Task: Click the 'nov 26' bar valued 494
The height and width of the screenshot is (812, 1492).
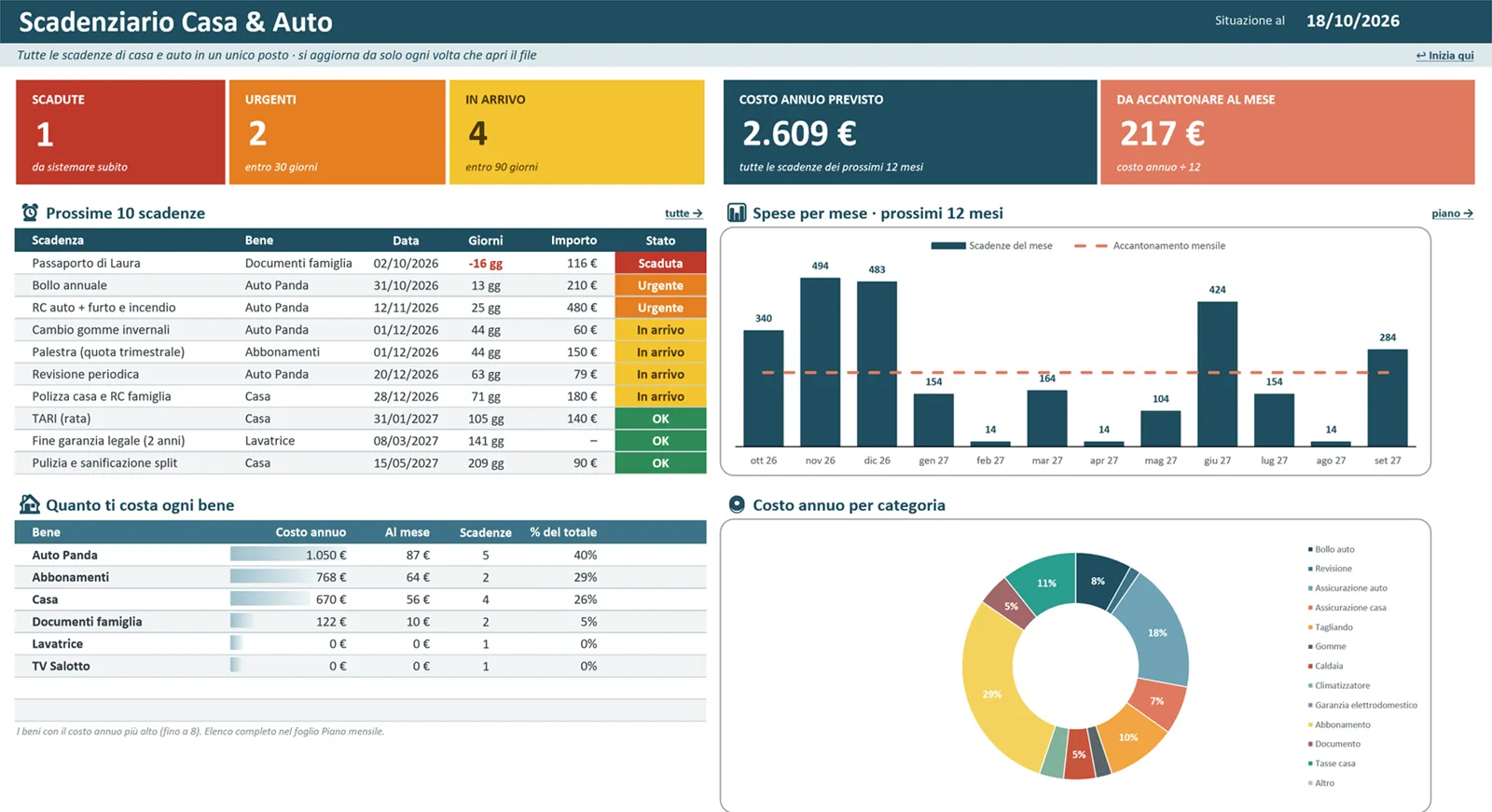Action: pos(820,362)
